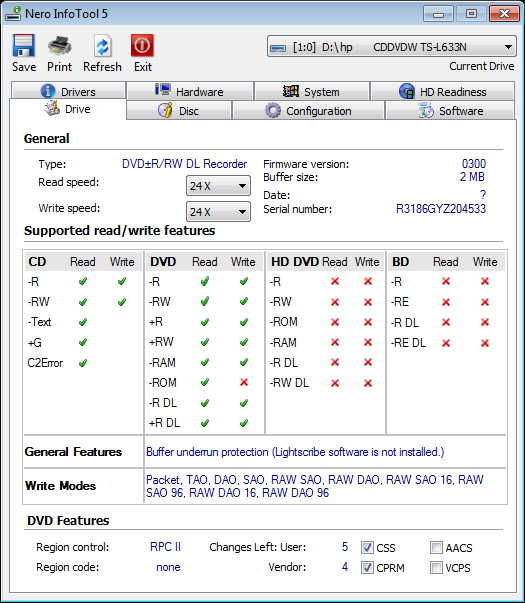Toggle the CSS checkbox
The height and width of the screenshot is (603, 525).
tap(367, 547)
